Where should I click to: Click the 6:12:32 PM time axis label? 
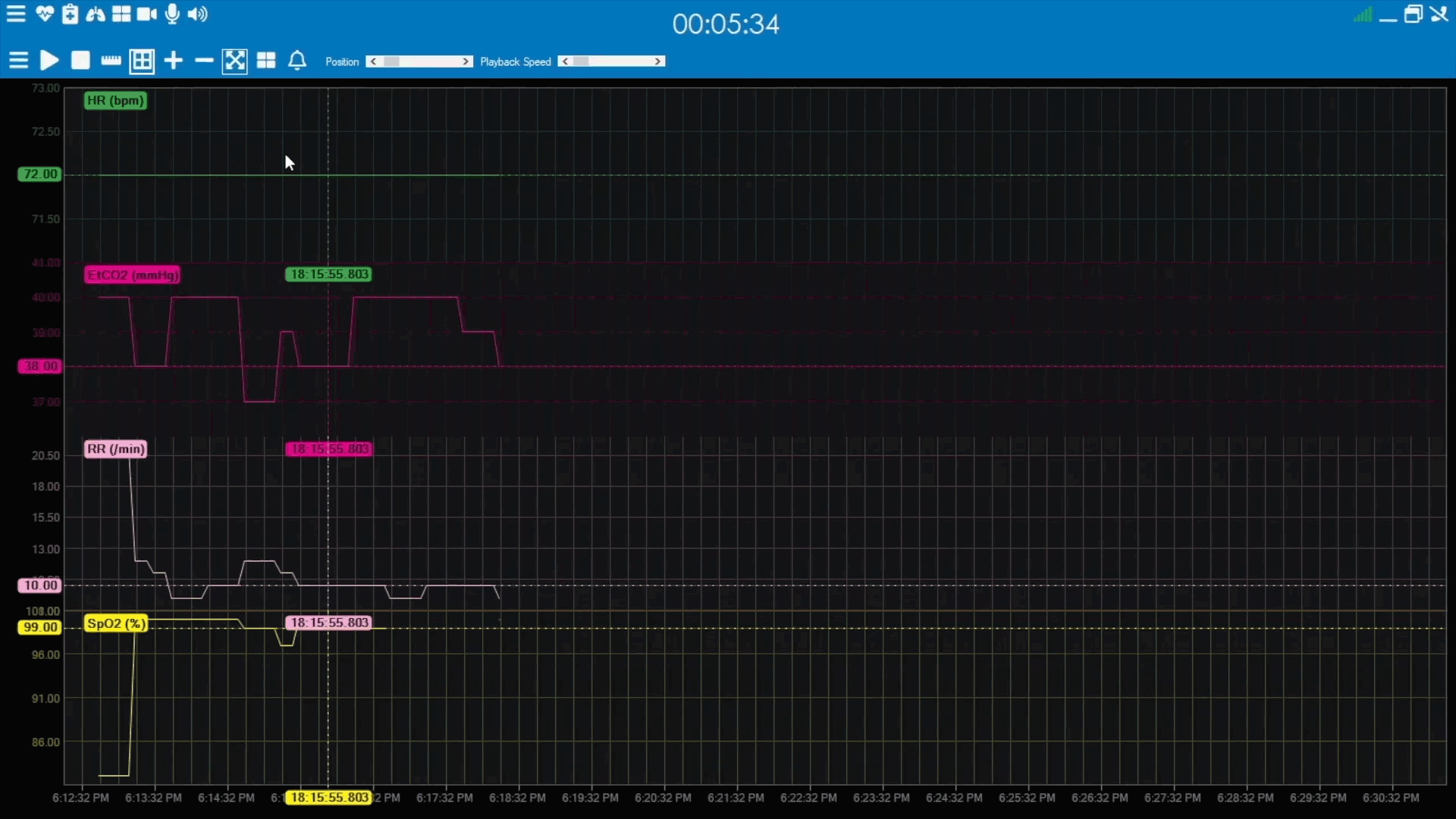(x=80, y=798)
